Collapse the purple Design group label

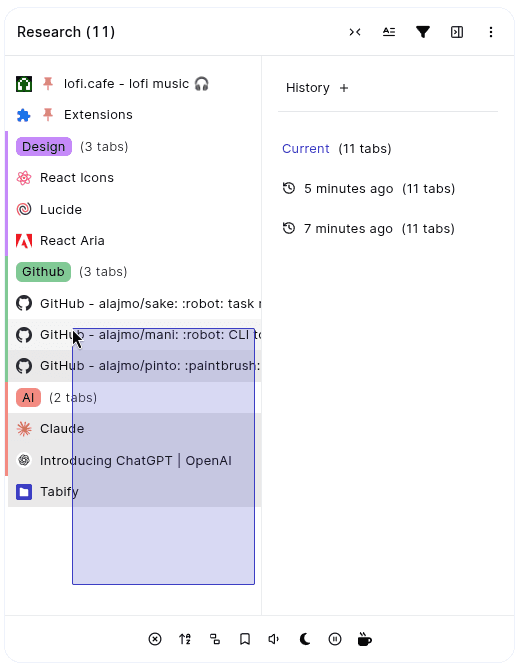(x=44, y=146)
